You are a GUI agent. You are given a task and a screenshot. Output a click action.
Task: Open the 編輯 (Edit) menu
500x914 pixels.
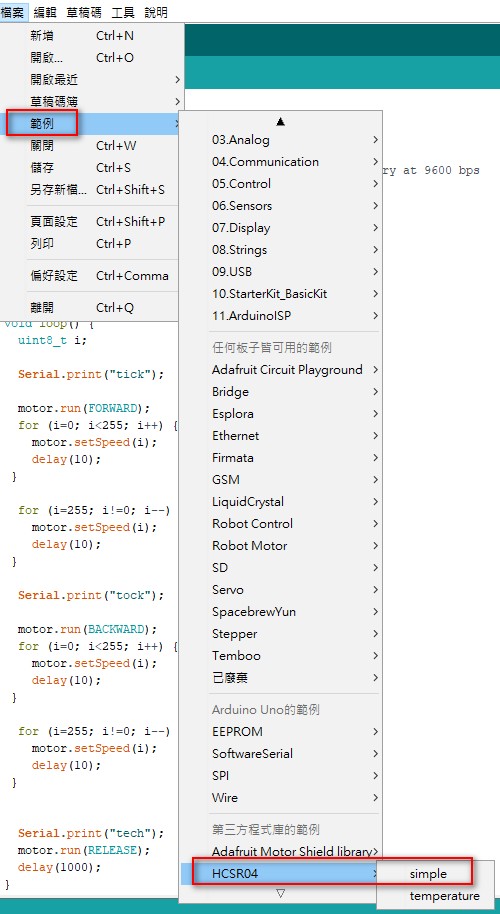click(x=45, y=12)
